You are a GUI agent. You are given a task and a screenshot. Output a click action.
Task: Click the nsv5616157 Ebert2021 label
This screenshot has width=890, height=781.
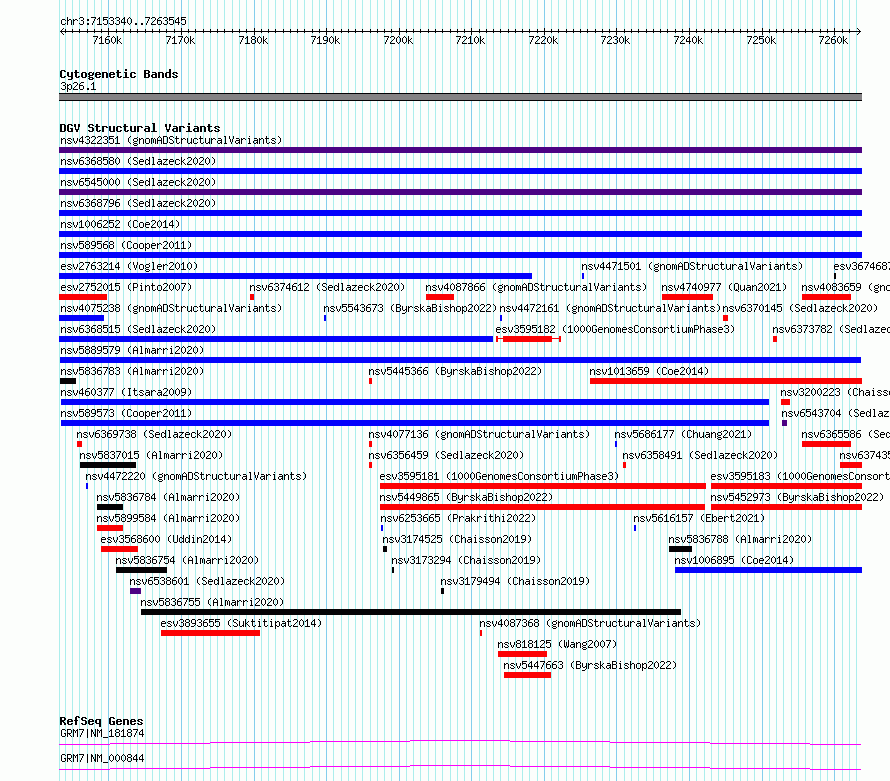(699, 518)
